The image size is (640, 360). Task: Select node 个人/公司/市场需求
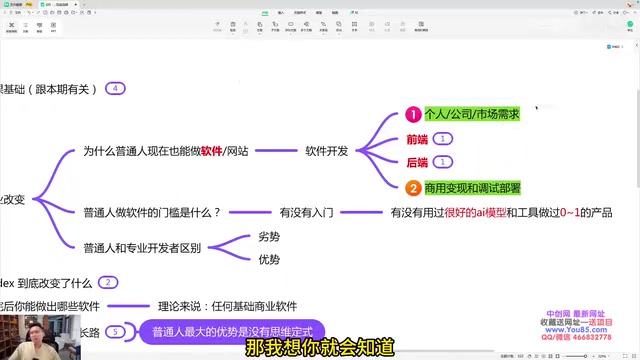click(x=472, y=114)
